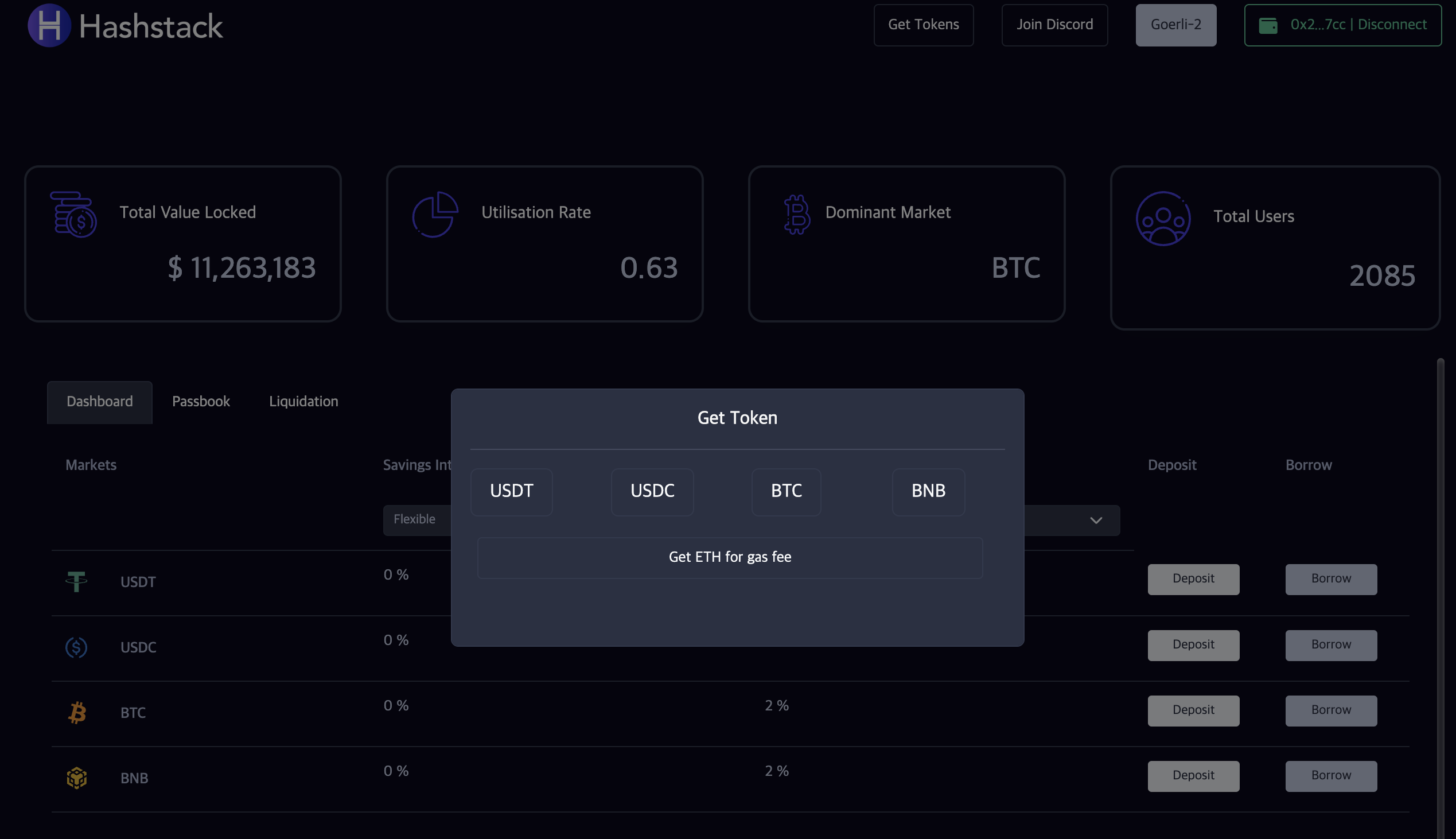Click the BTC market bitcoin icon
The width and height of the screenshot is (1456, 839).
pyautogui.click(x=77, y=712)
